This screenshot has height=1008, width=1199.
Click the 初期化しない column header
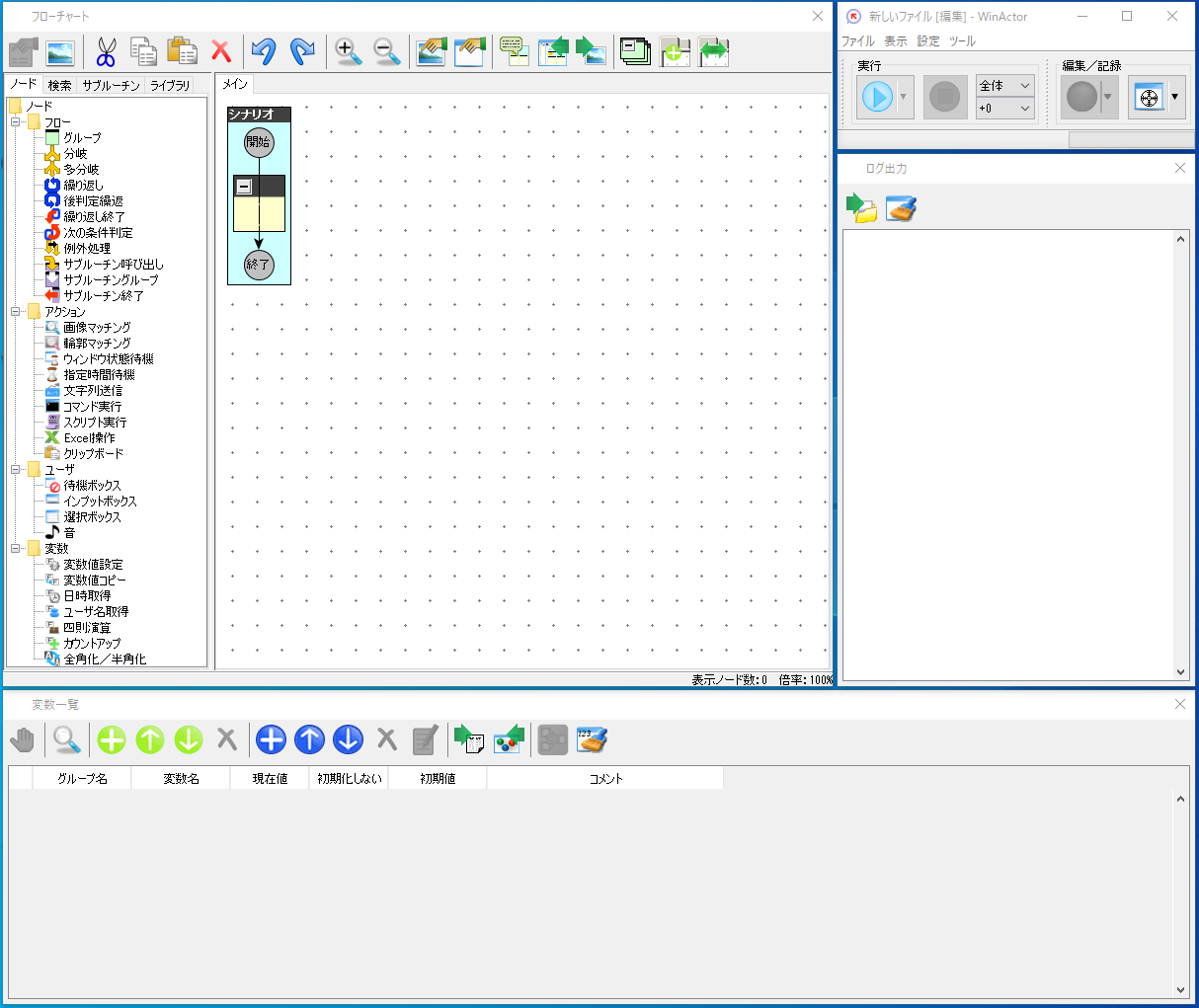click(x=350, y=779)
